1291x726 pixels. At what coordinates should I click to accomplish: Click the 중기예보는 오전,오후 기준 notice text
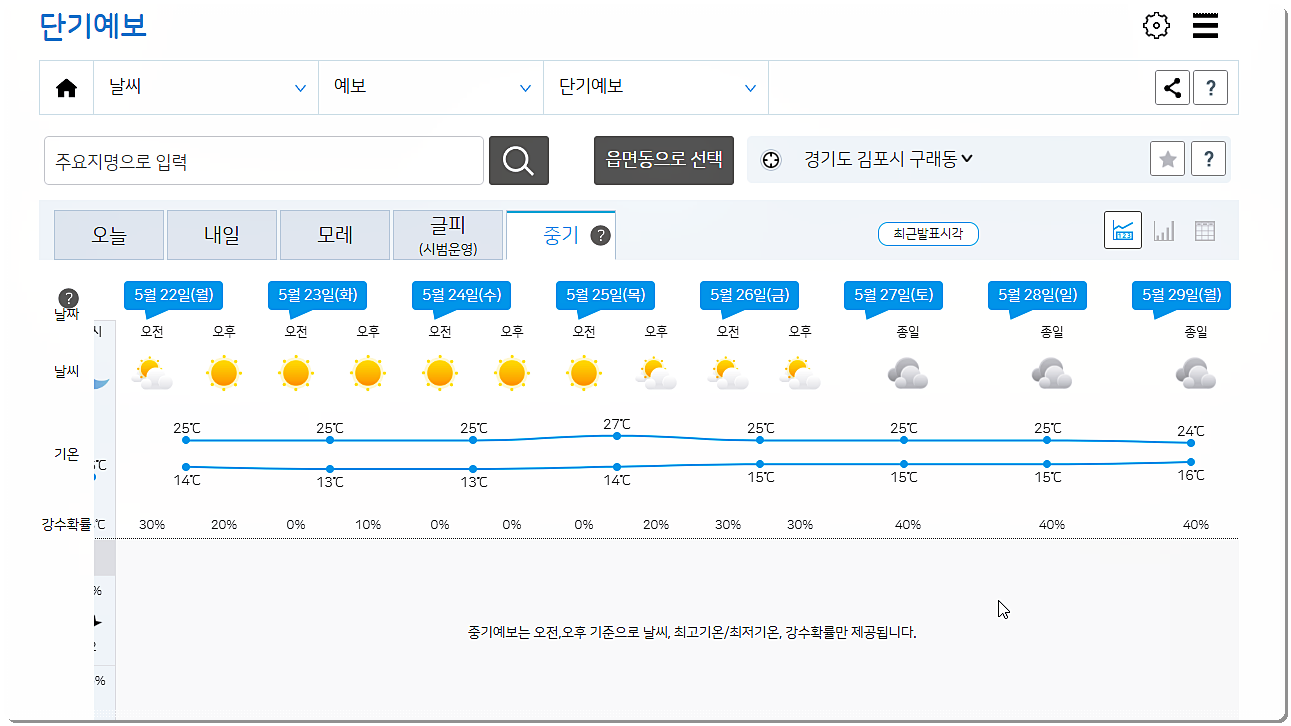[692, 632]
